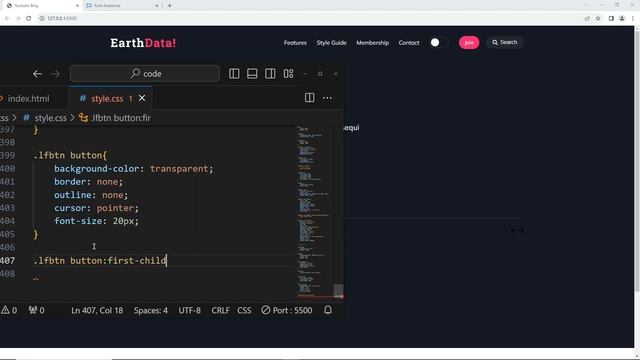
Task: Switch to the Font Awesome browser tab
Action: click(x=122, y=6)
